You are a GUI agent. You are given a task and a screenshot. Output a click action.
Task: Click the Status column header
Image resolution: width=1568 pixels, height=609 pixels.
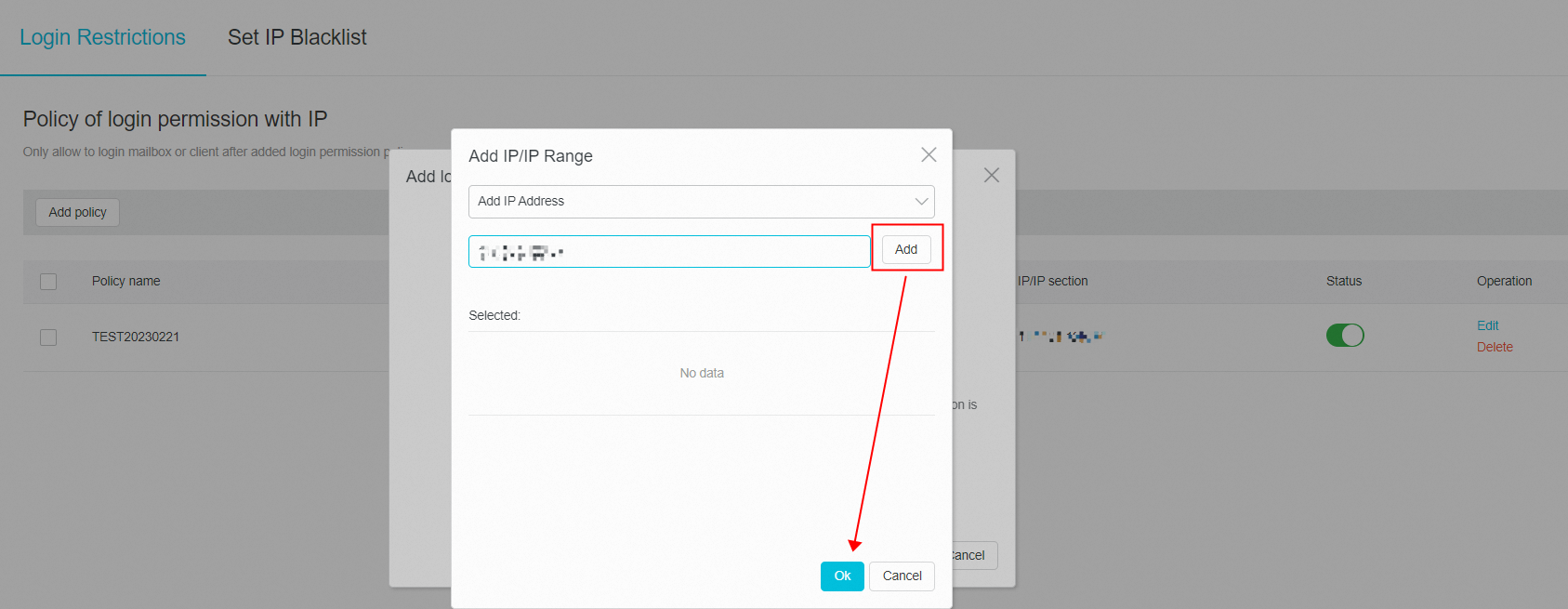click(1344, 281)
